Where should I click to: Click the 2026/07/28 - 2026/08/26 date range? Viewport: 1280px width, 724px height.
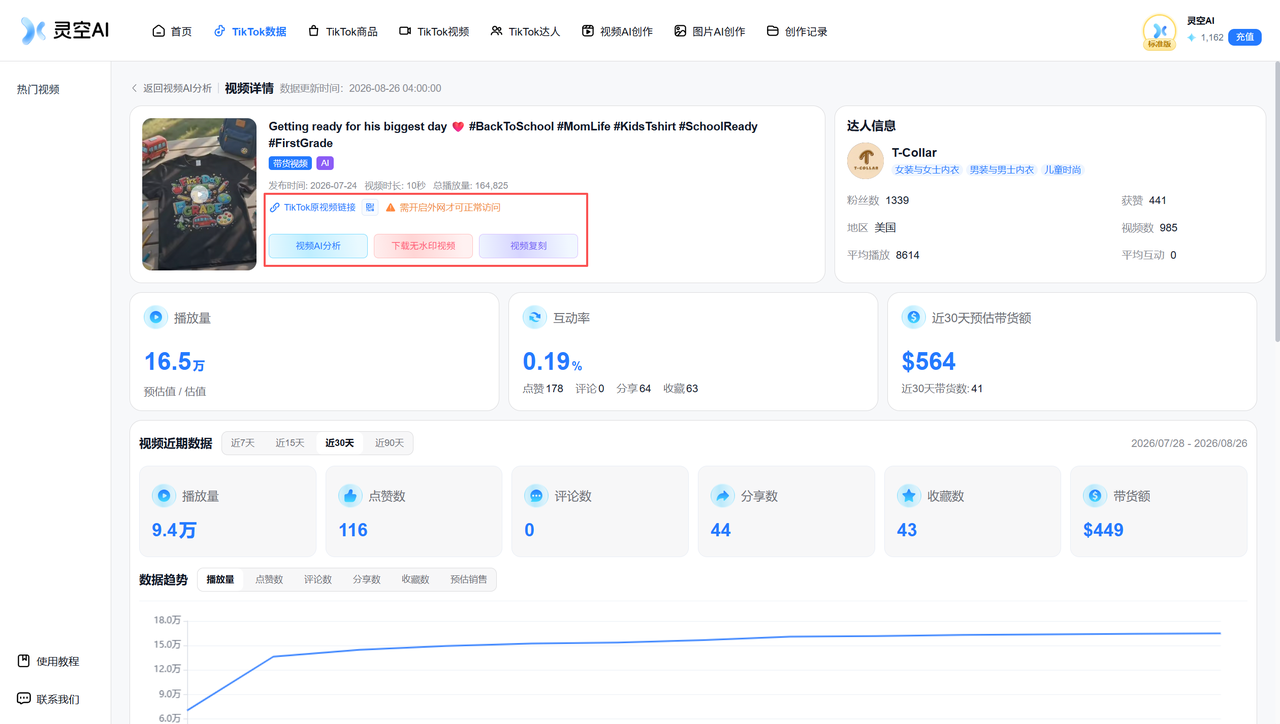tap(1189, 443)
